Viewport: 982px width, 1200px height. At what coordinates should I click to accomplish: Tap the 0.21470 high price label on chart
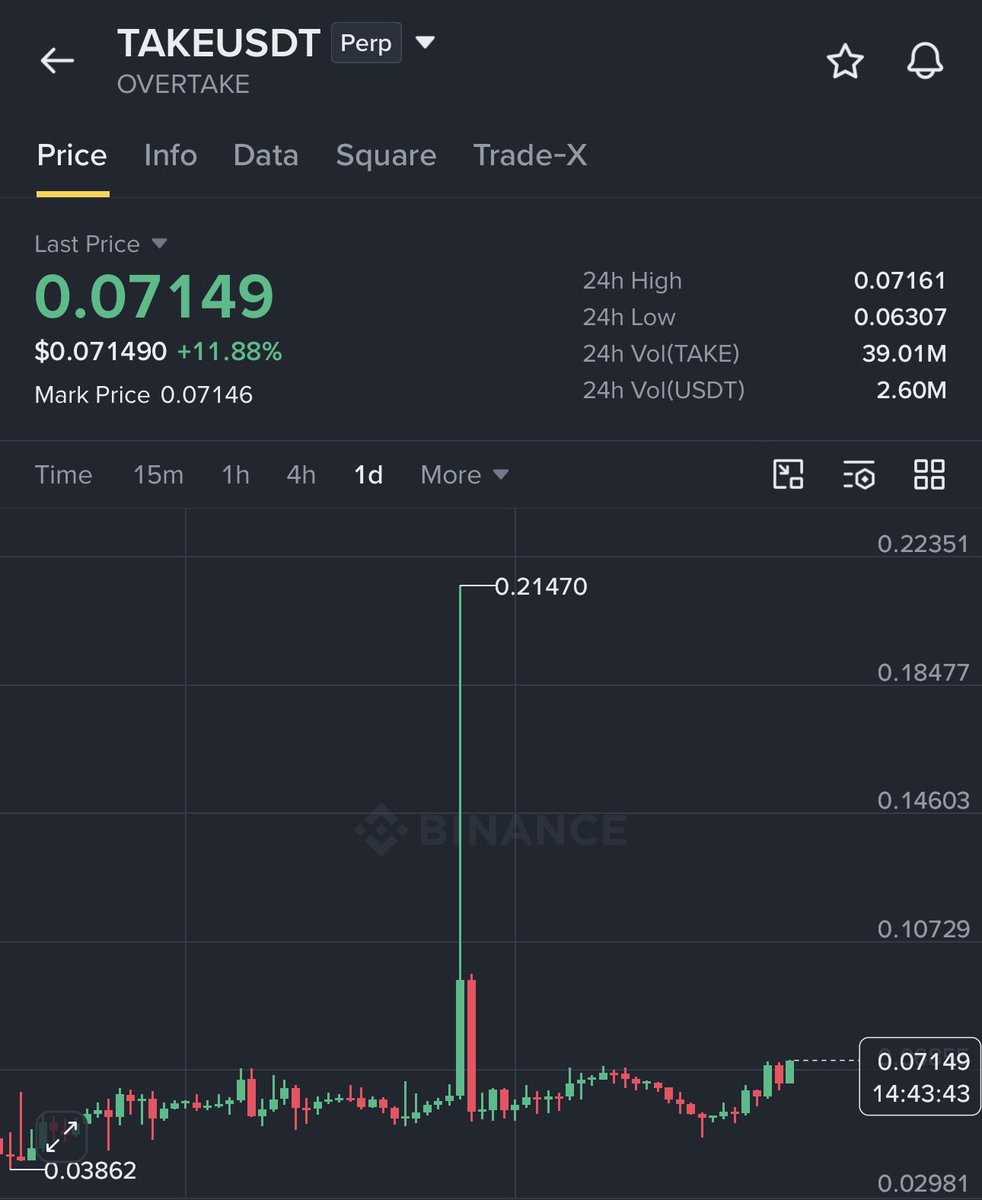click(x=541, y=587)
